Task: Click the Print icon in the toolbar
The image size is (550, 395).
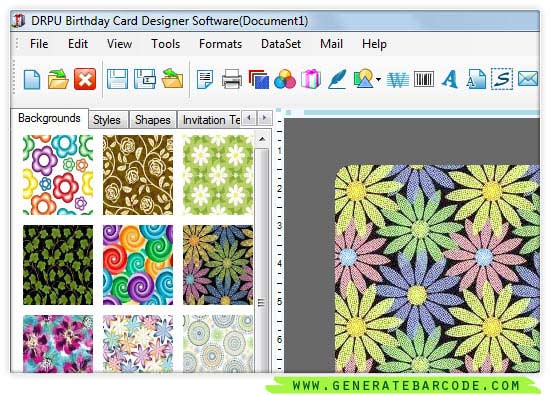Action: pyautogui.click(x=232, y=79)
